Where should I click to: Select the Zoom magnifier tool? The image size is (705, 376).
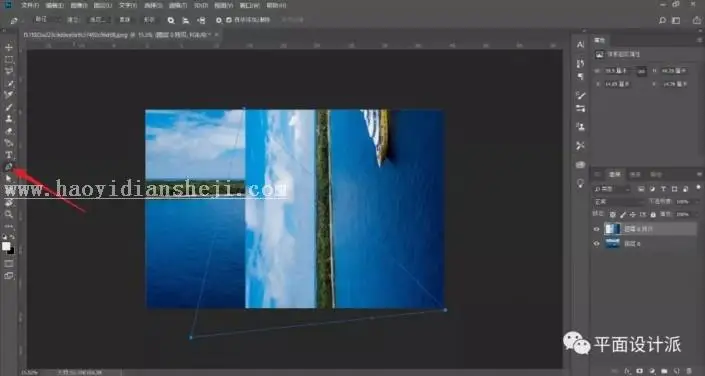click(9, 215)
